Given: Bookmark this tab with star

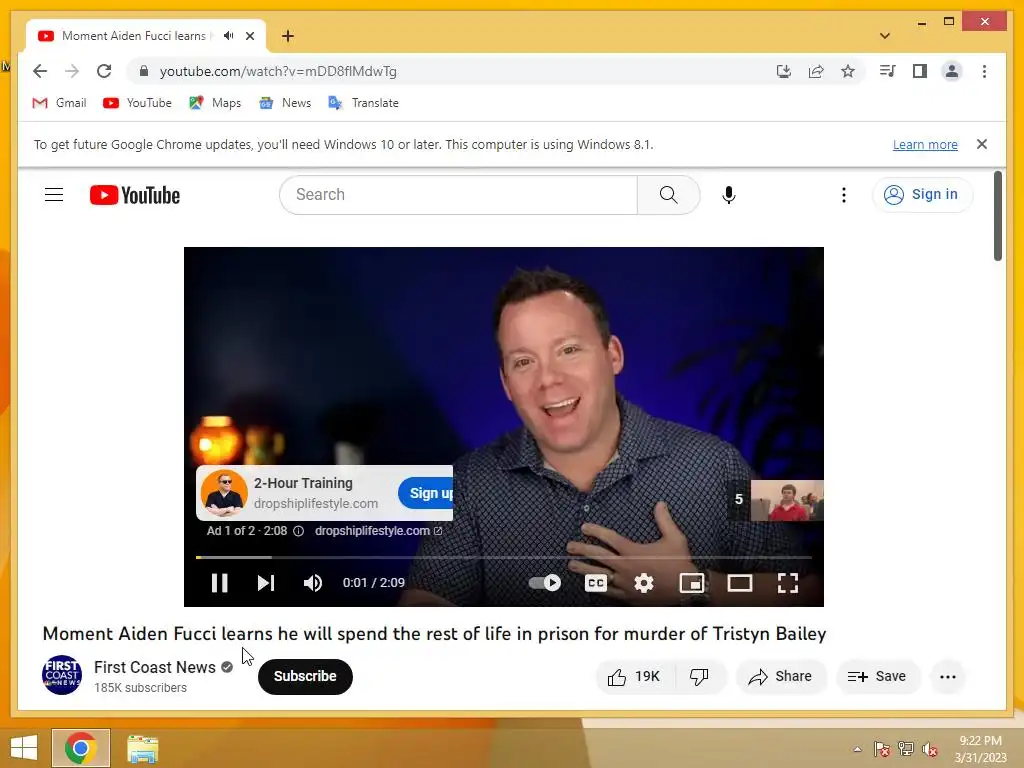Looking at the screenshot, I should click(x=848, y=71).
